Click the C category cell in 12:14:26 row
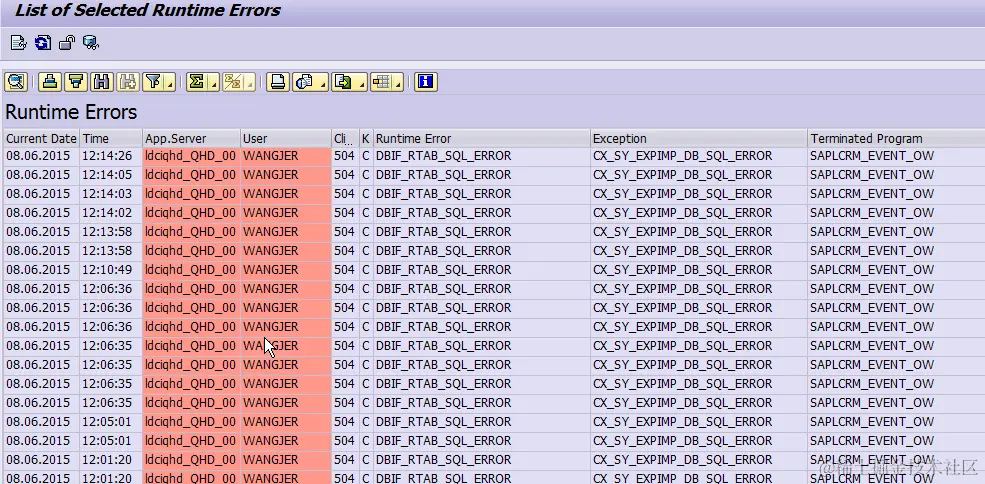This screenshot has height=484, width=985. (x=366, y=156)
